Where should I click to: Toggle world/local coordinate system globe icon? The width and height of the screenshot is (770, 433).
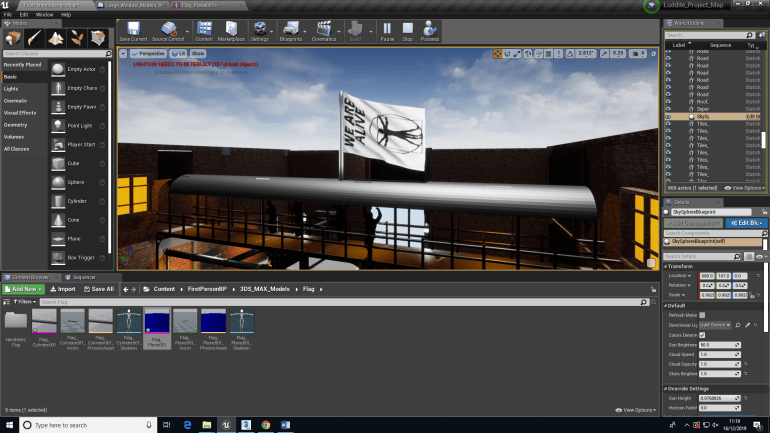coord(528,54)
